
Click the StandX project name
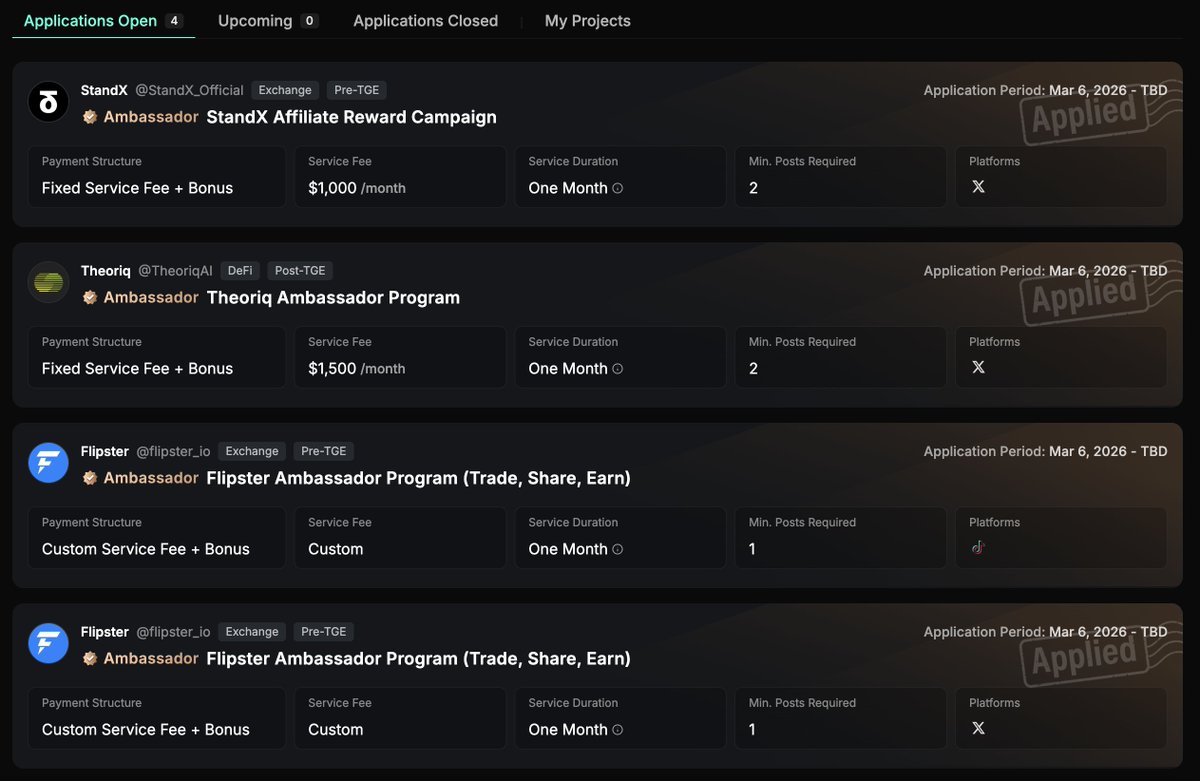pyautogui.click(x=104, y=90)
